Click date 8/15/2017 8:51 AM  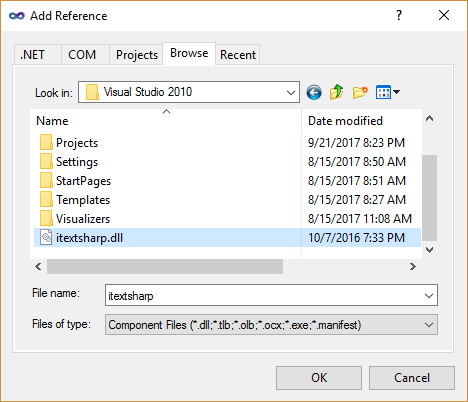coord(357,181)
